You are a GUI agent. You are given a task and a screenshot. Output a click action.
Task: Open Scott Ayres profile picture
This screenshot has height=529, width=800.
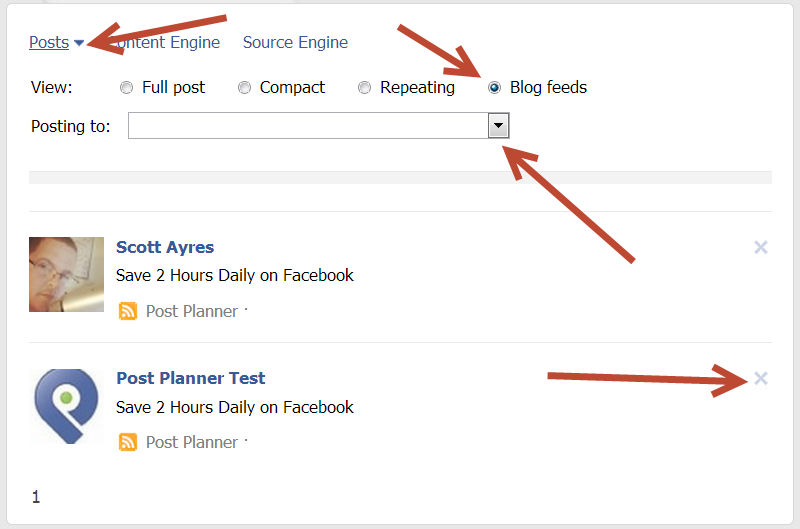(66, 274)
